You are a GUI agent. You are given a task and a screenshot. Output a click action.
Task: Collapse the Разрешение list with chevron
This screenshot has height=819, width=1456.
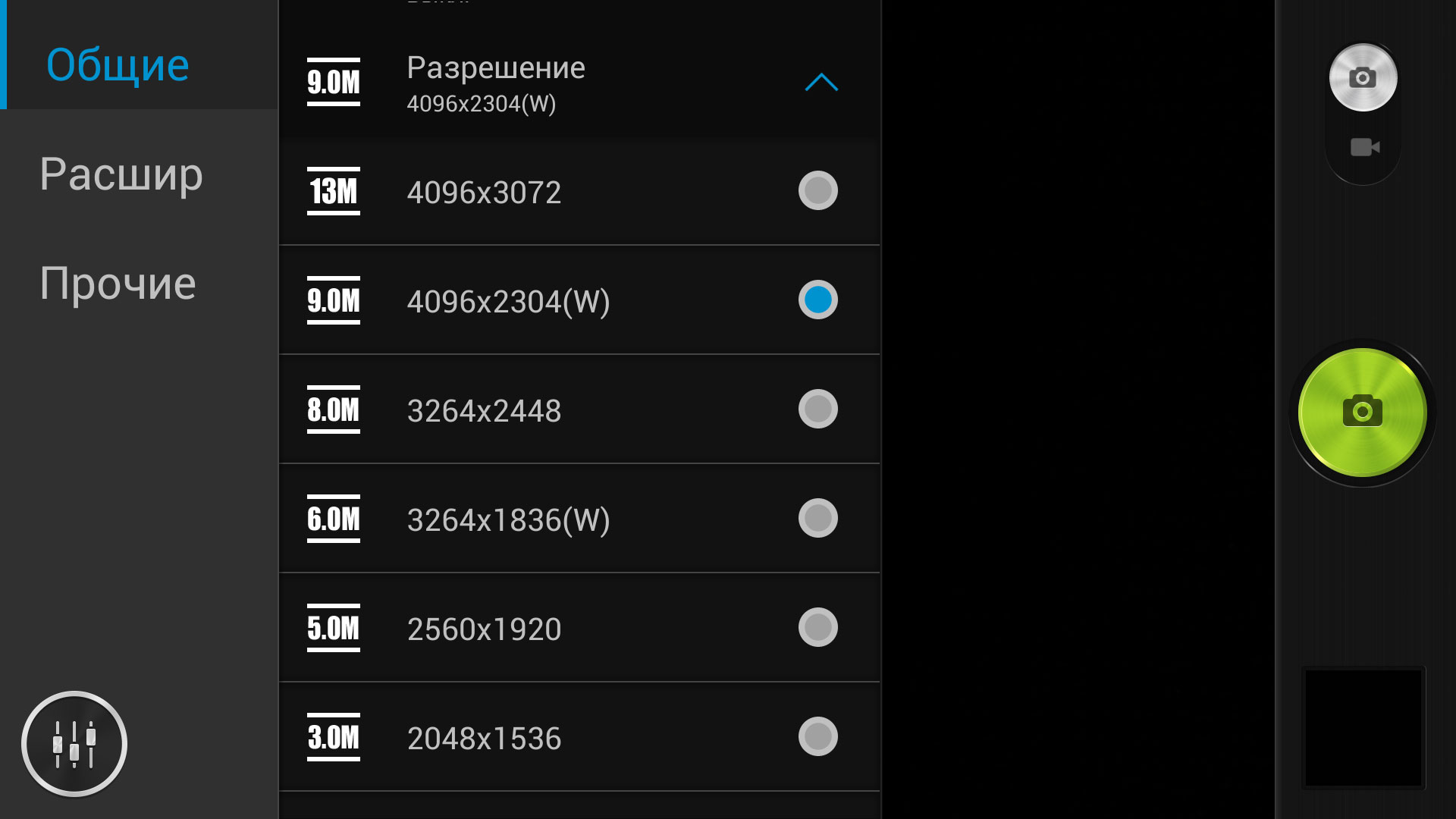click(x=821, y=82)
